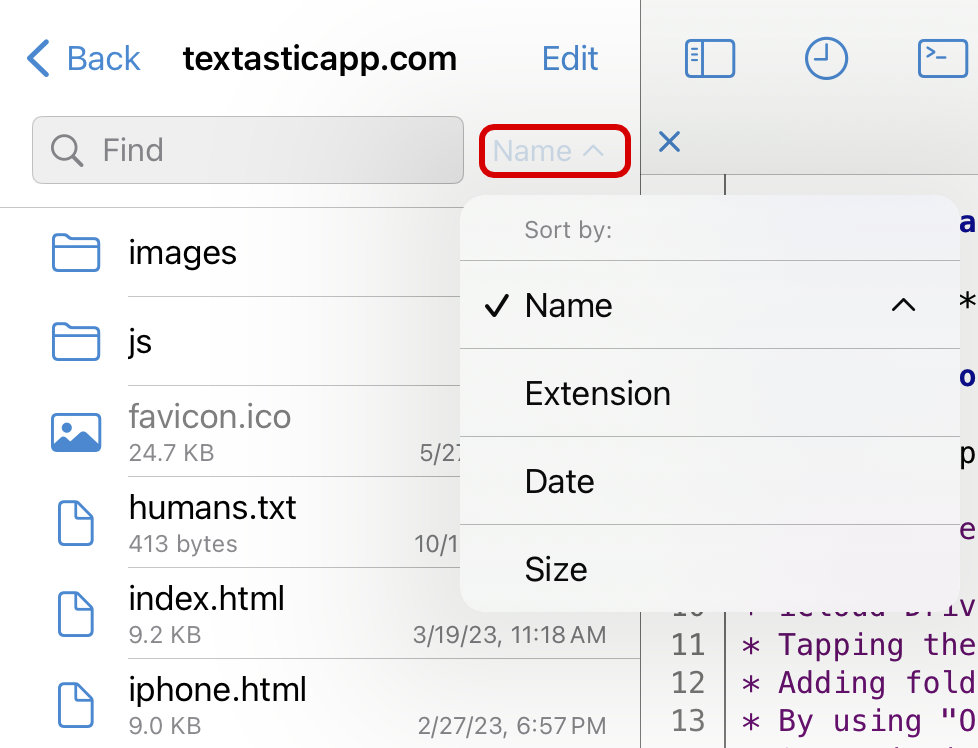Go back using the Back chevron
Viewport: 978px width, 748px height.
point(38,59)
